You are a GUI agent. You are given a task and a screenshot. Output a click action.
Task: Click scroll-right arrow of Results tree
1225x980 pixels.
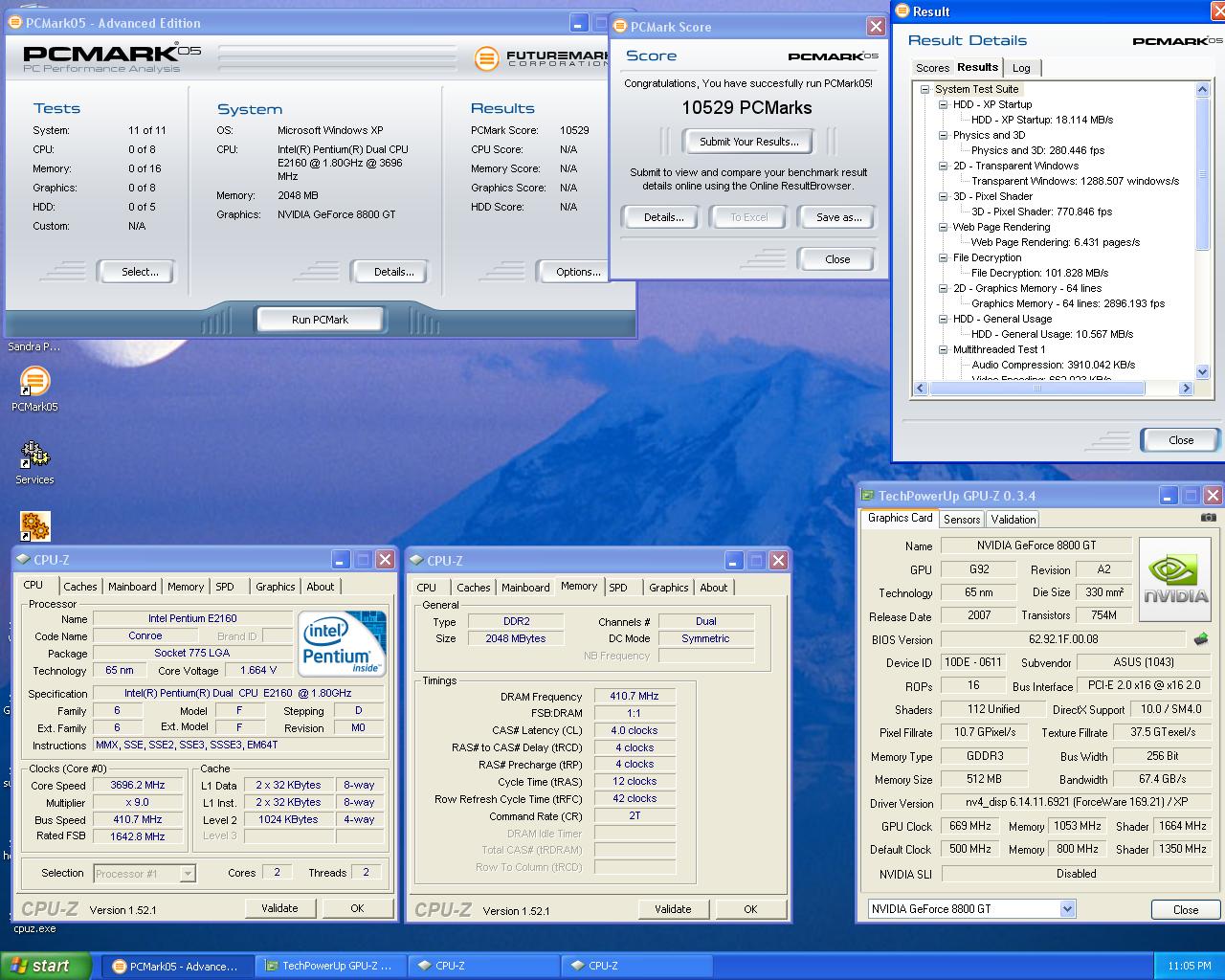point(1186,389)
